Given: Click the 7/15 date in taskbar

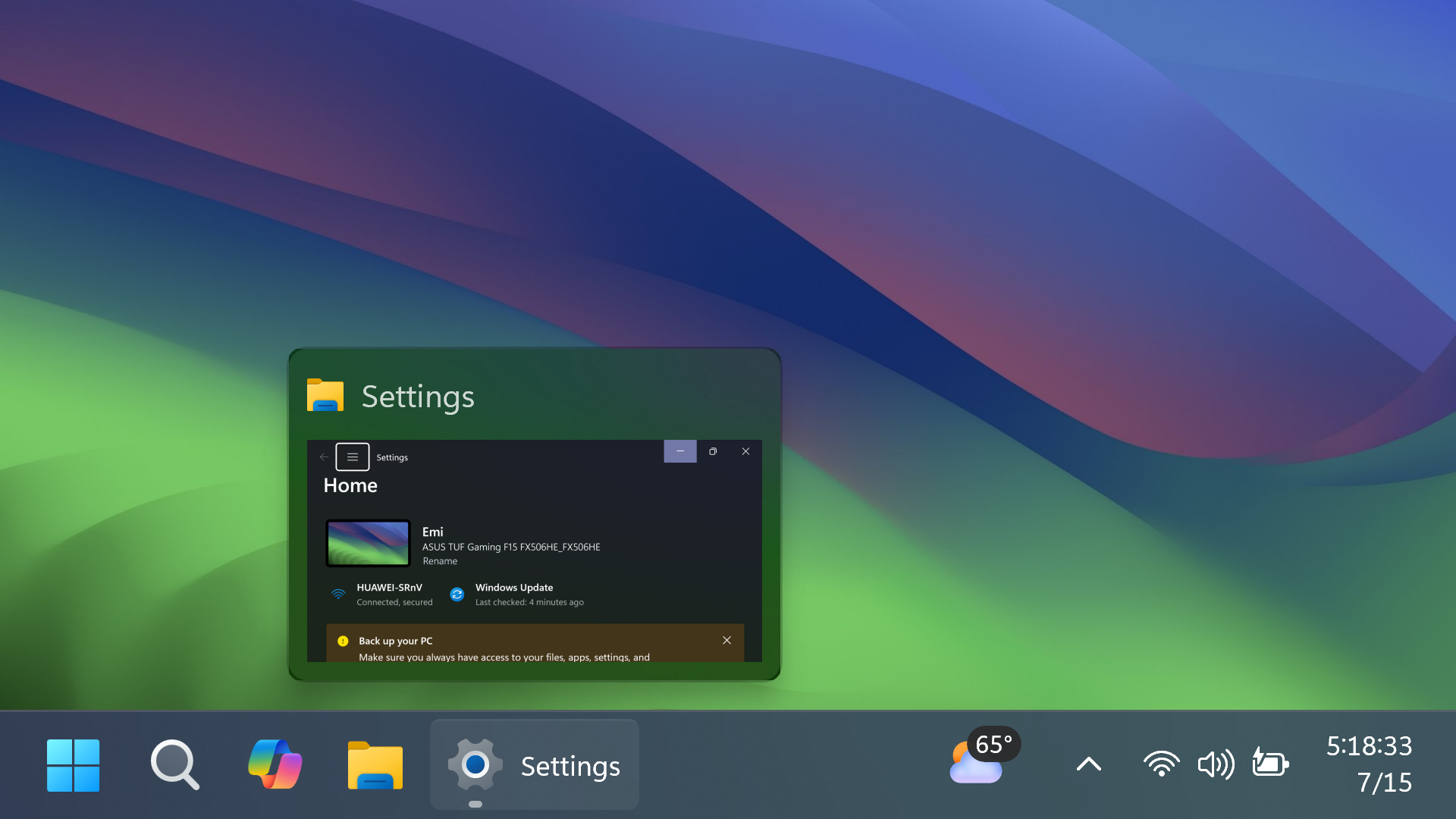Looking at the screenshot, I should coord(1384,783).
